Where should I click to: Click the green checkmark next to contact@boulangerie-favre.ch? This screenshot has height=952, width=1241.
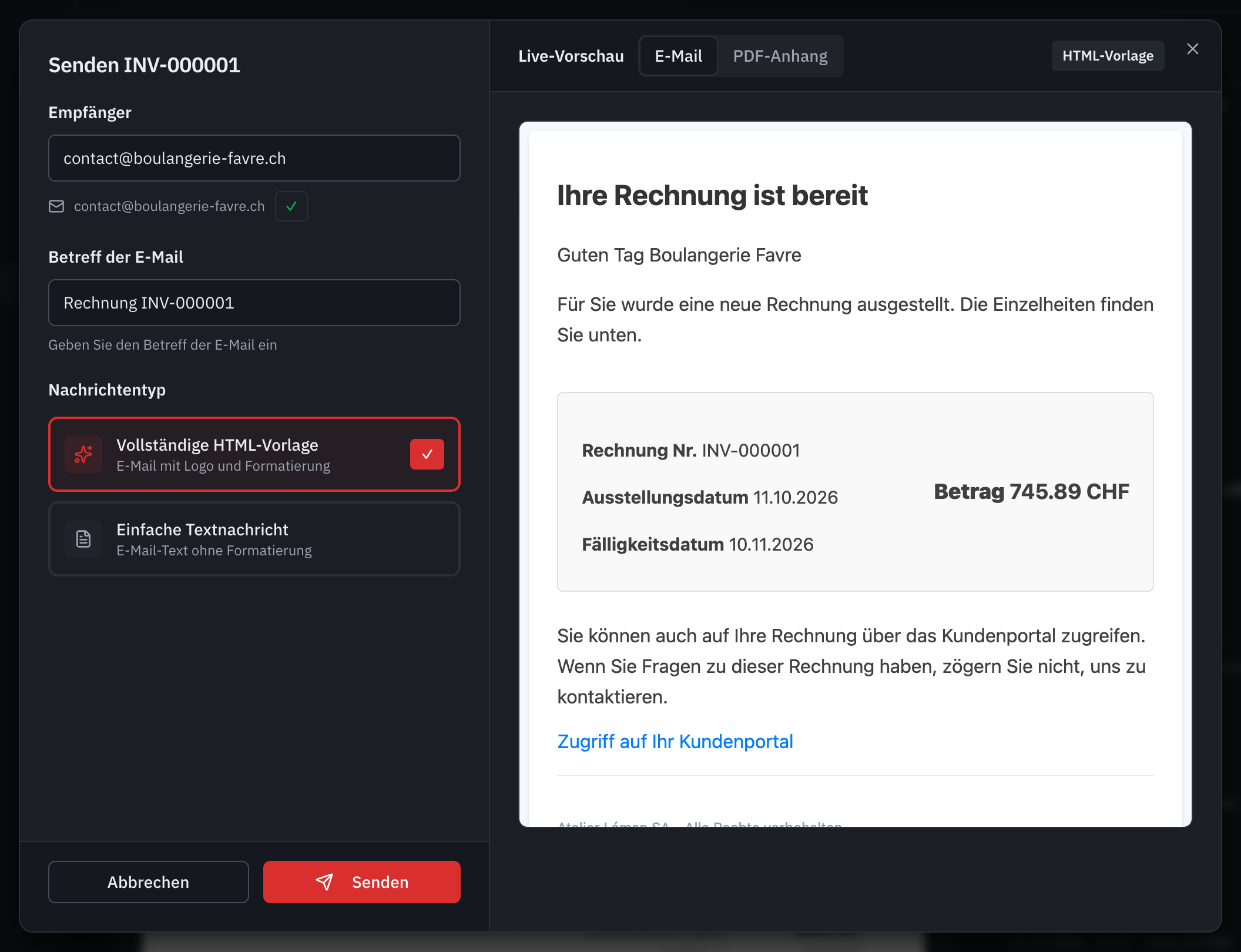tap(291, 206)
